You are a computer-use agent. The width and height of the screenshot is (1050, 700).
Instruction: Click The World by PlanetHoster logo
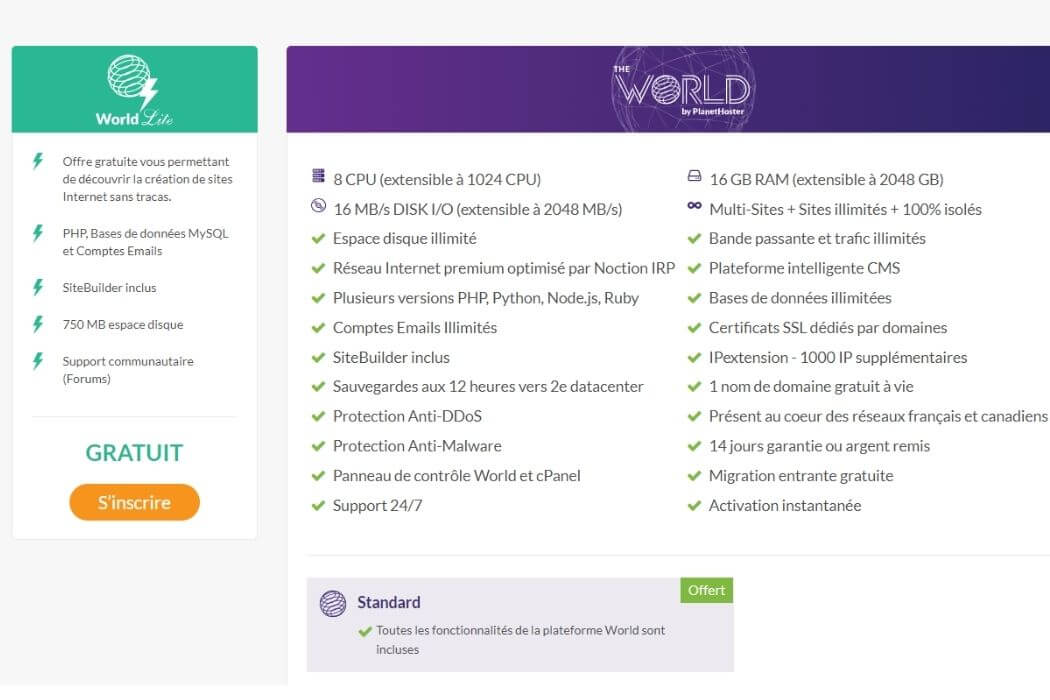(683, 90)
